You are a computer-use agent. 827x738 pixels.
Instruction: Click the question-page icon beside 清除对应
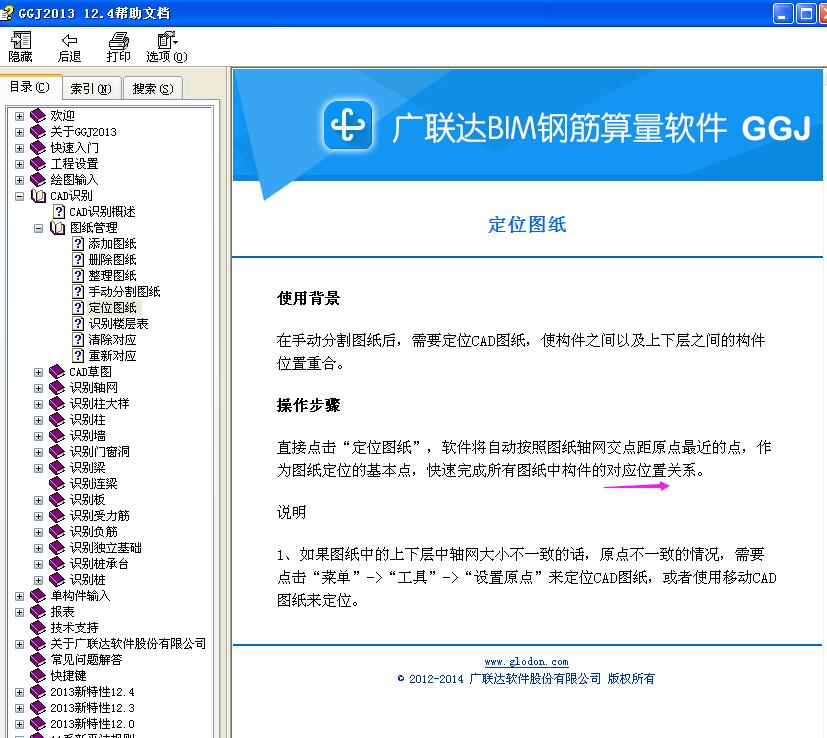(x=78, y=340)
